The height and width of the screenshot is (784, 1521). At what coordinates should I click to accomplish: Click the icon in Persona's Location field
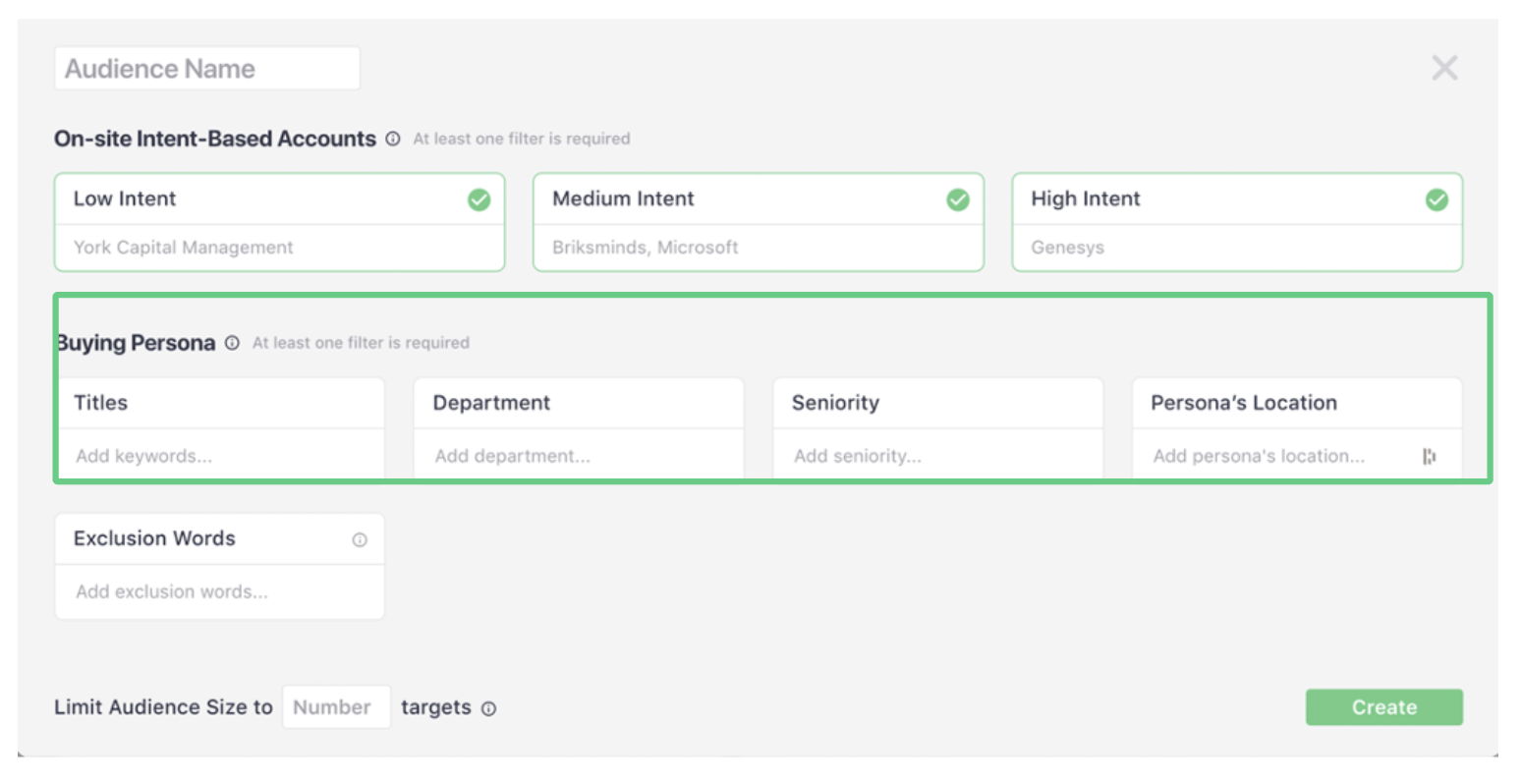pyautogui.click(x=1429, y=456)
